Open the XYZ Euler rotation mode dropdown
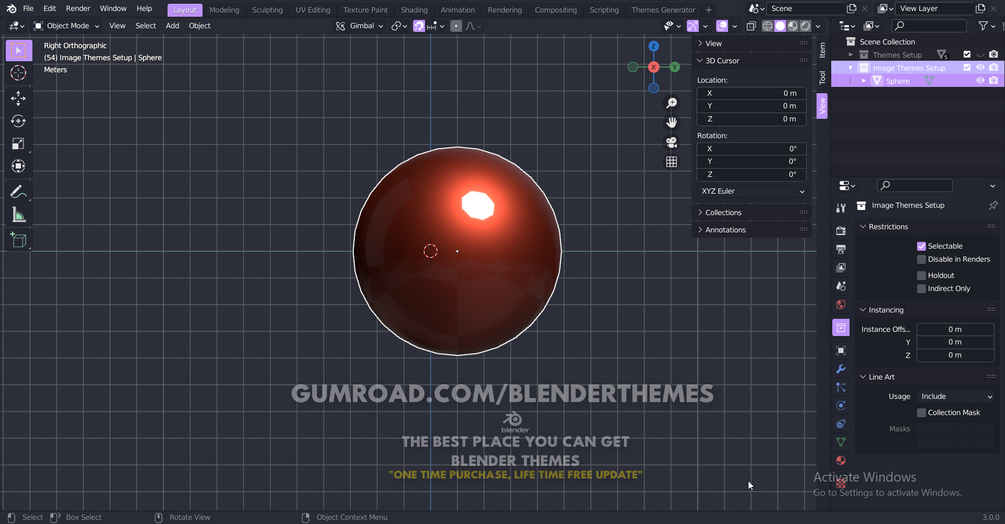The width and height of the screenshot is (1005, 524). click(x=751, y=192)
